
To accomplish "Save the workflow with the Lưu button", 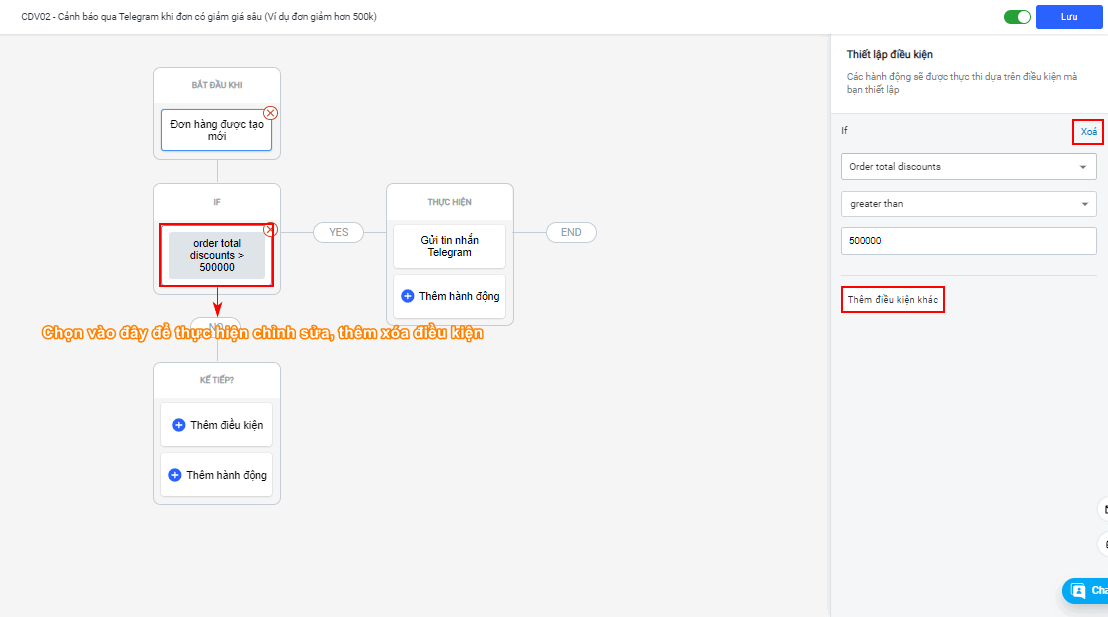I will click(x=1069, y=17).
